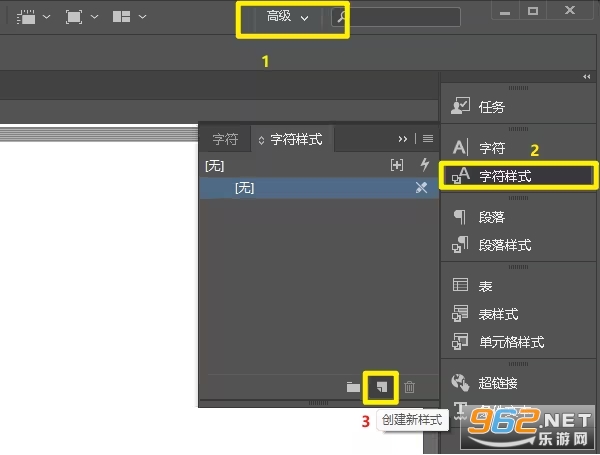
Task: Open the view options icon in the top bar
Action: pyautogui.click(x=26, y=17)
